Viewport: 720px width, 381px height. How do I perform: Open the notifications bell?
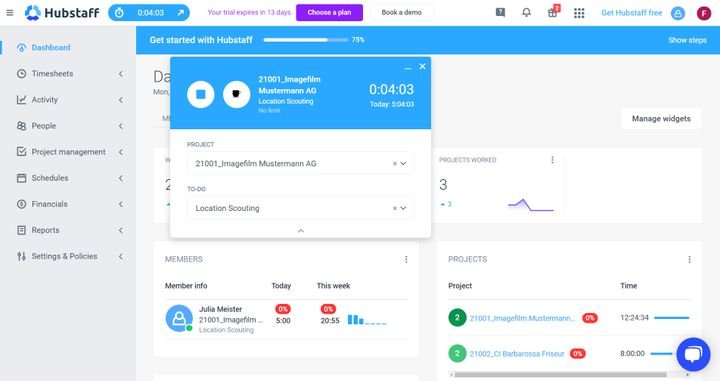tap(526, 12)
